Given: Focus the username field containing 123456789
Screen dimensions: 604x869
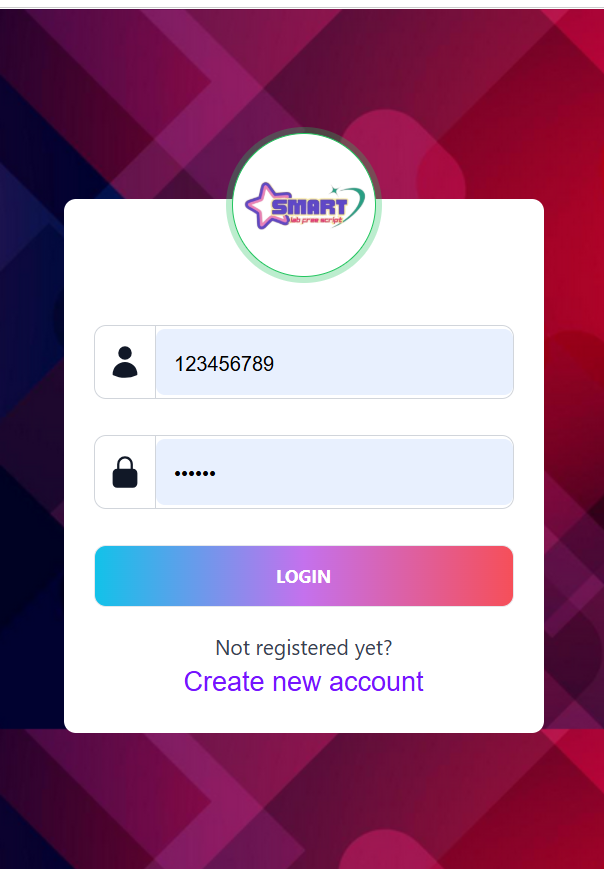Looking at the screenshot, I should pyautogui.click(x=335, y=362).
